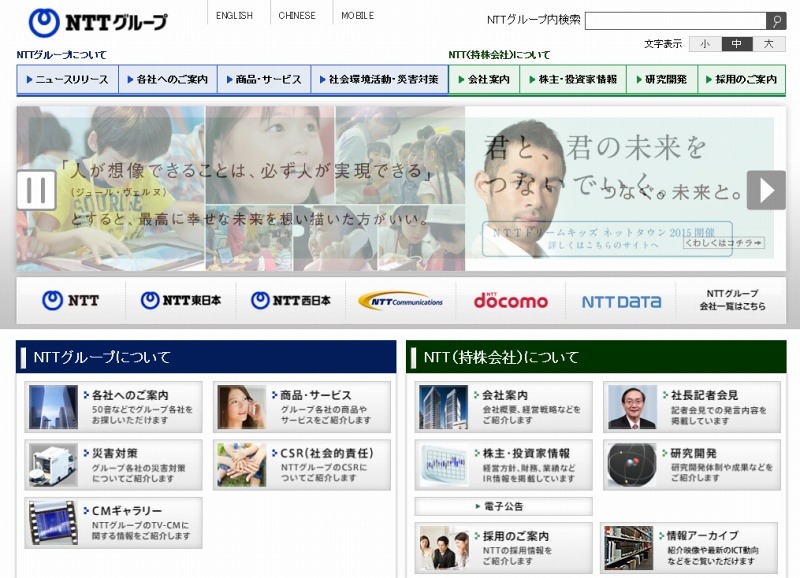Open the ニュースリリース menu

(x=67, y=79)
